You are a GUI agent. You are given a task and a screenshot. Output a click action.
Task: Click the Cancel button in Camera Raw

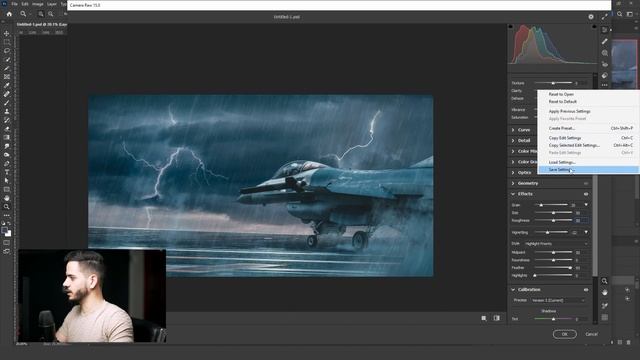point(591,334)
